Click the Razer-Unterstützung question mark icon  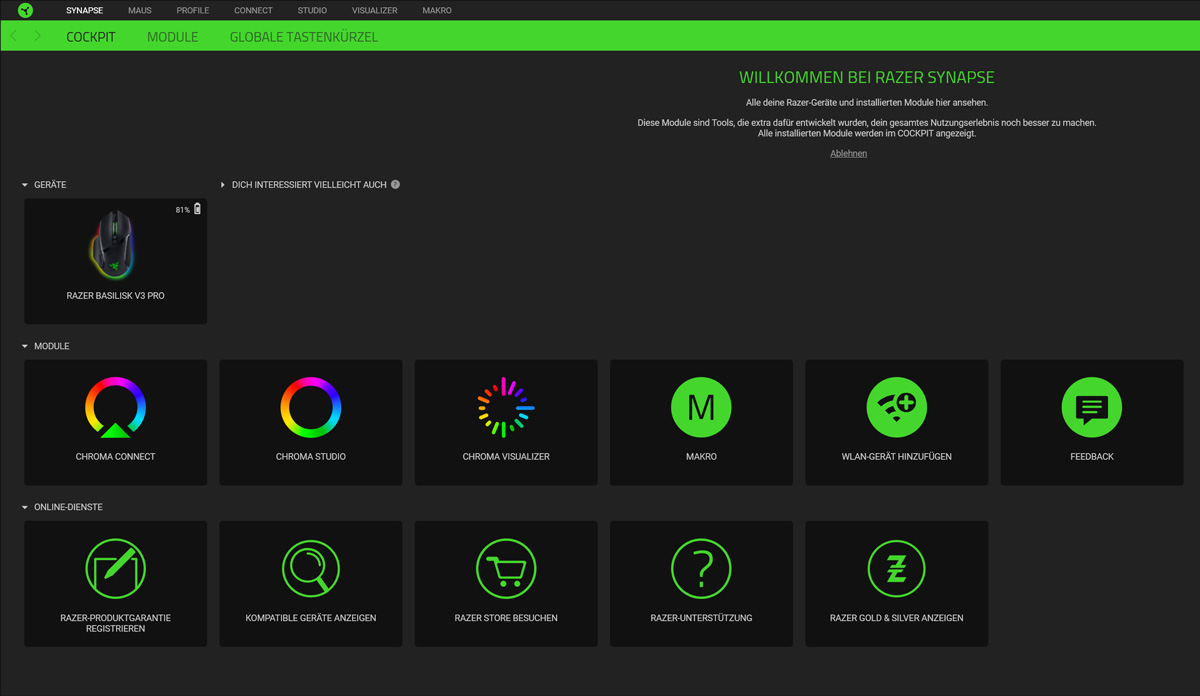701,568
